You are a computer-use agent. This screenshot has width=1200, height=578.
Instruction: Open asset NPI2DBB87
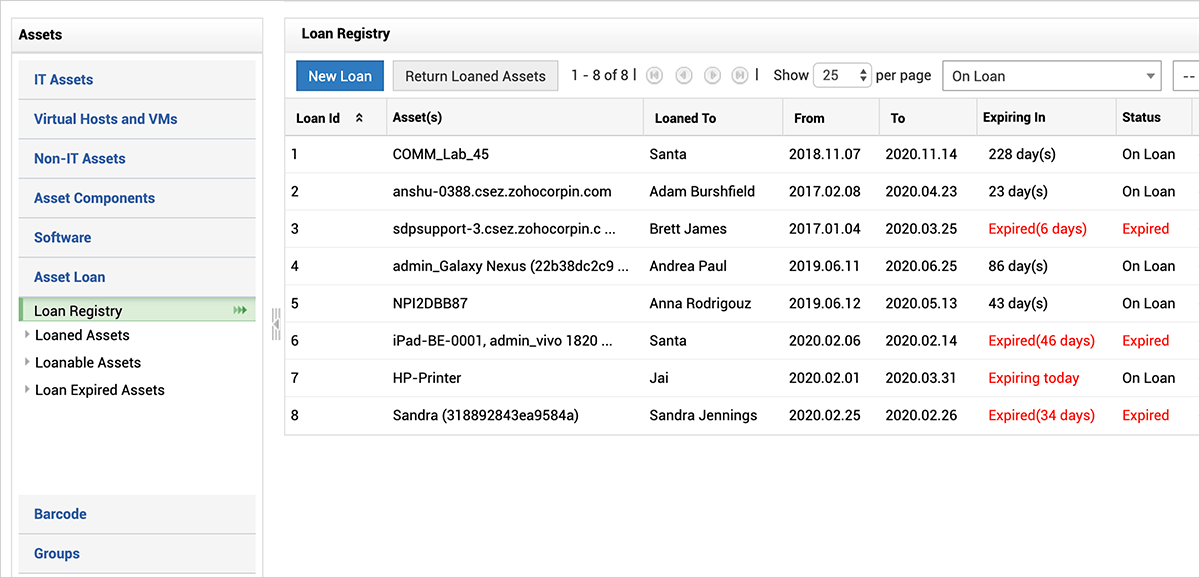click(x=430, y=303)
